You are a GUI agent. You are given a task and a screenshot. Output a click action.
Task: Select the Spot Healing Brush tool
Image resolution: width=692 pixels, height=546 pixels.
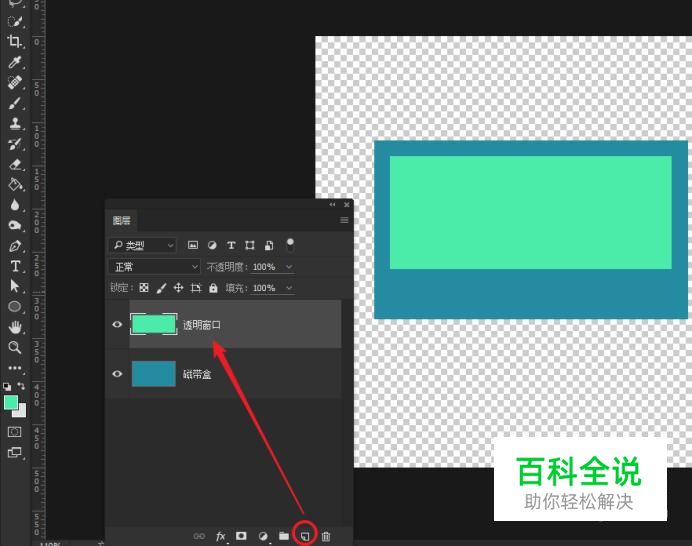tap(15, 83)
